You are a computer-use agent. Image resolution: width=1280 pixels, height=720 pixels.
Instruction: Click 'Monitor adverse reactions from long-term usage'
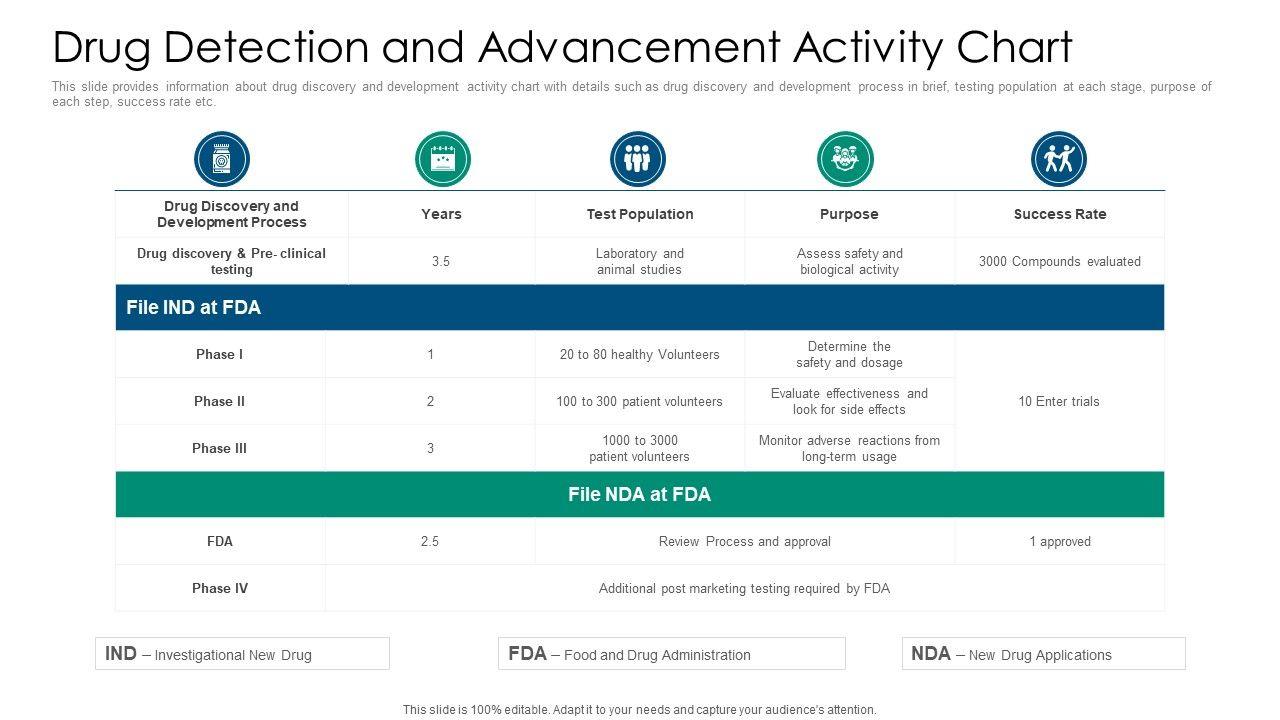pyautogui.click(x=849, y=448)
